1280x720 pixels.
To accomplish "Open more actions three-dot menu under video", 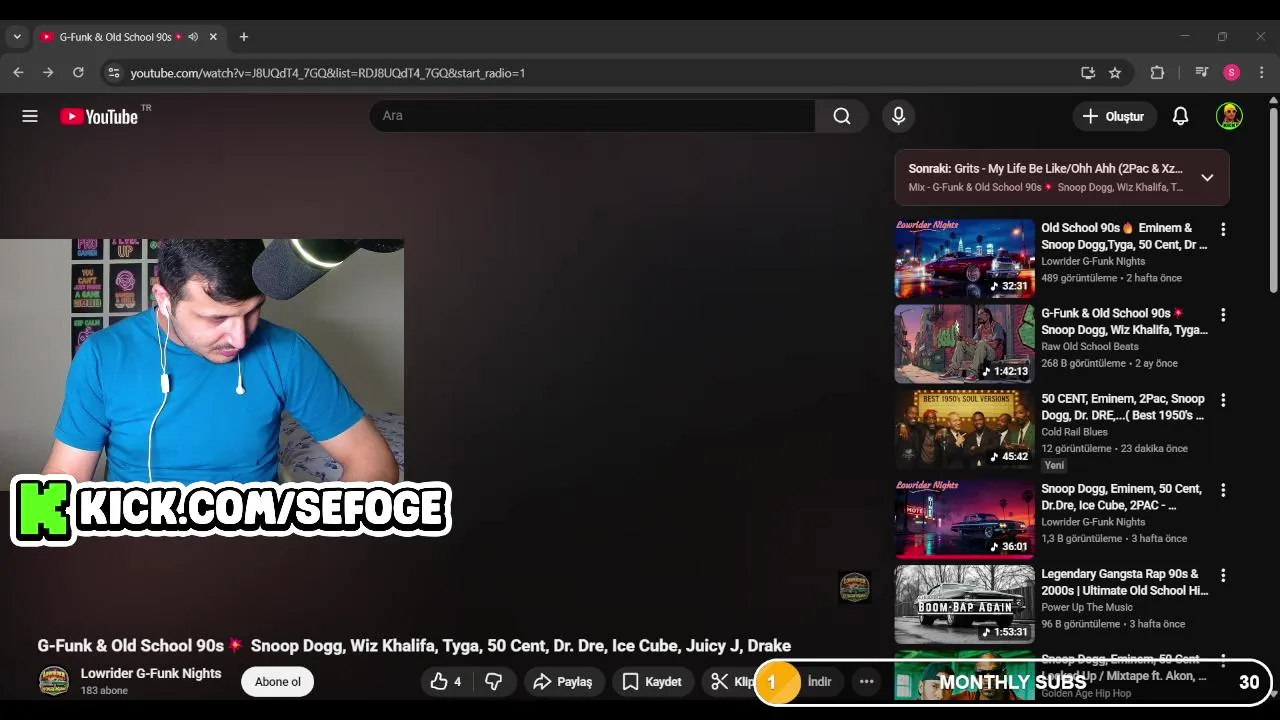I will click(866, 682).
